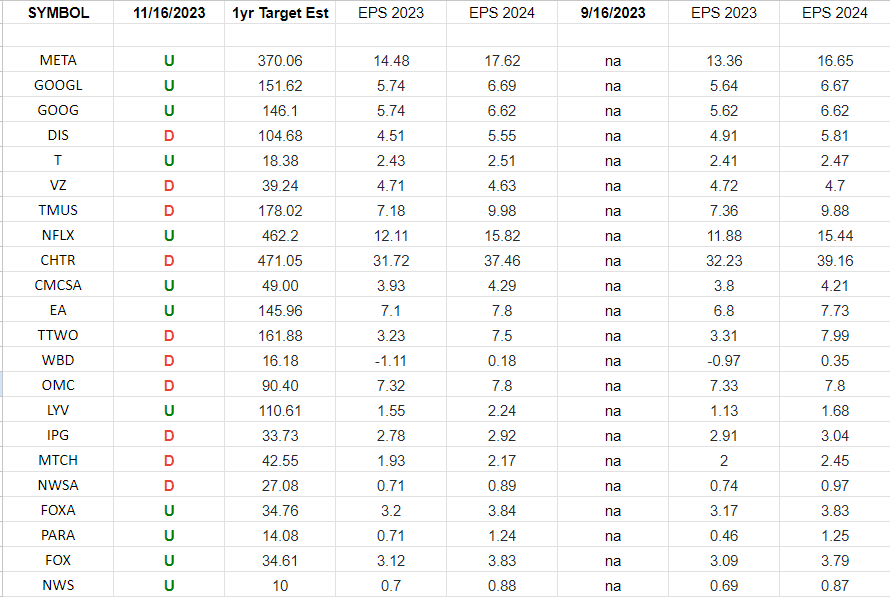The height and width of the screenshot is (597, 890).
Task: Click OMC target value 90.40
Action: point(280,385)
